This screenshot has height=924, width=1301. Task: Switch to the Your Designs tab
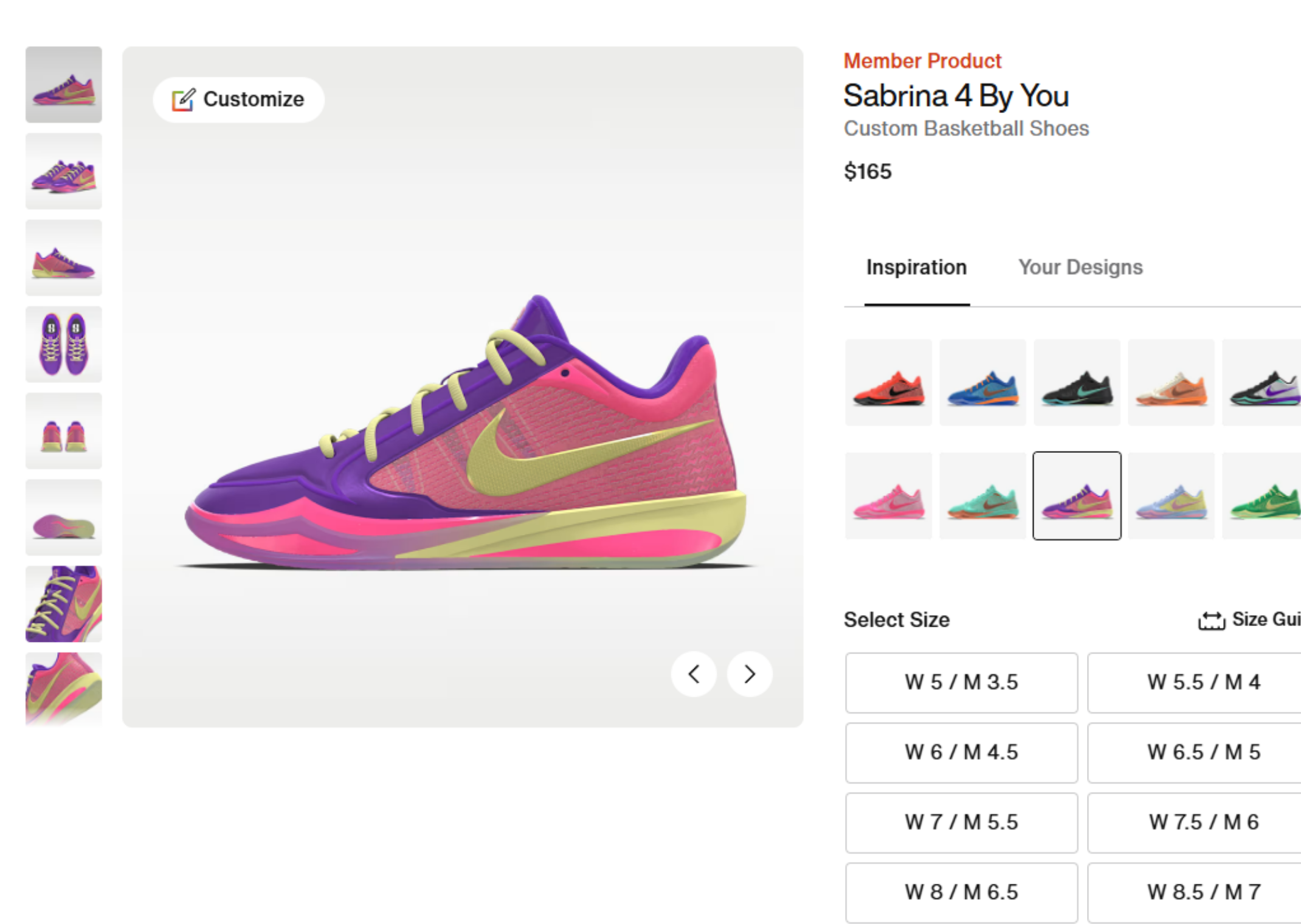(x=1080, y=267)
